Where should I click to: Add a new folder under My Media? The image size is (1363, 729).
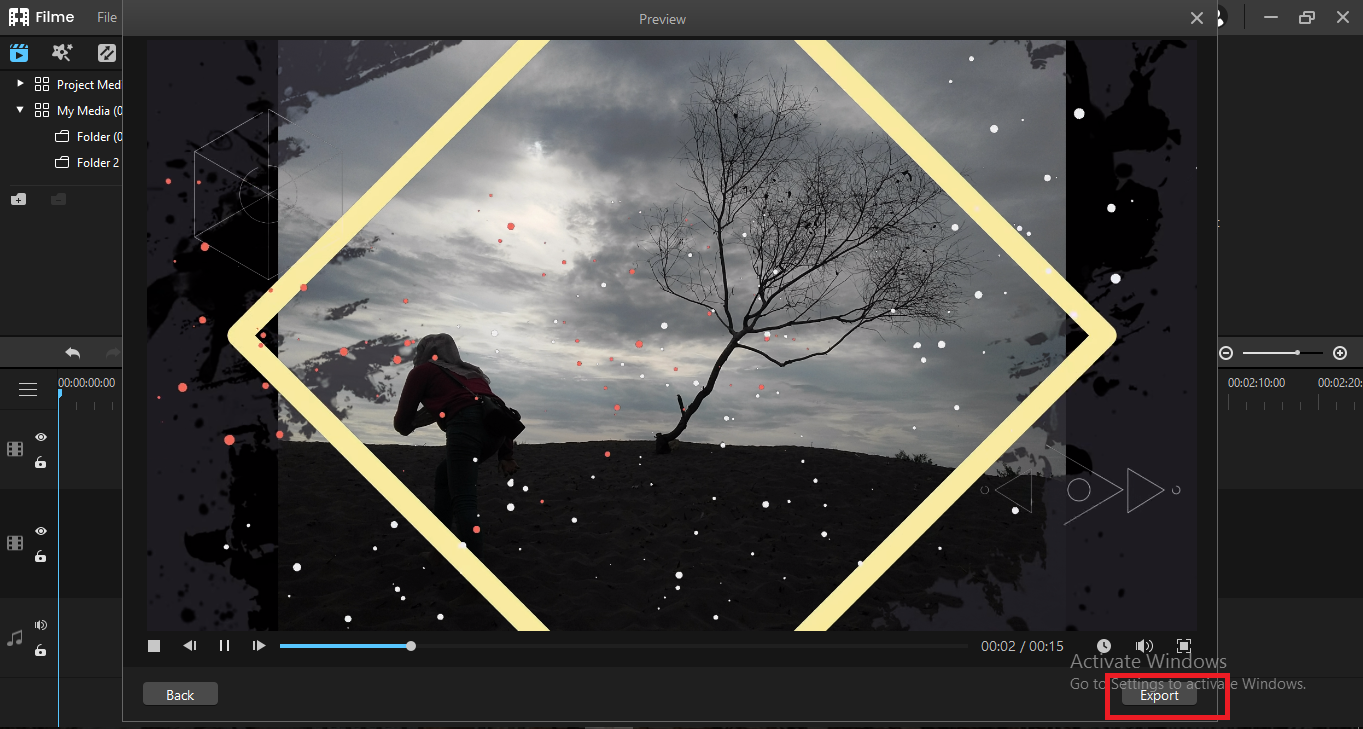pyautogui.click(x=18, y=198)
